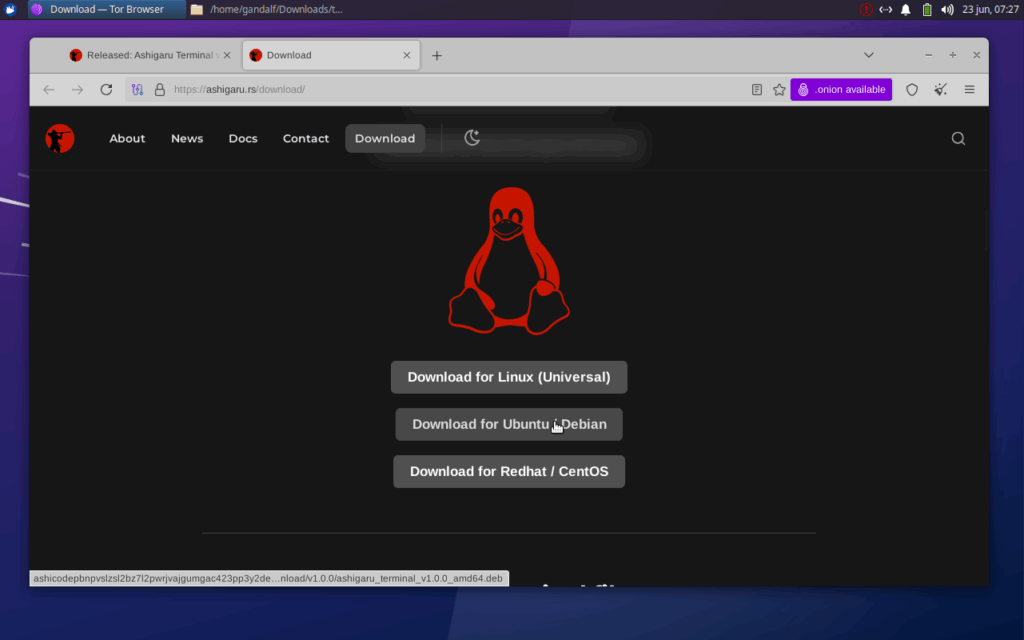Image resolution: width=1024 pixels, height=640 pixels.
Task: Go forward with the forward arrow
Action: click(x=78, y=89)
